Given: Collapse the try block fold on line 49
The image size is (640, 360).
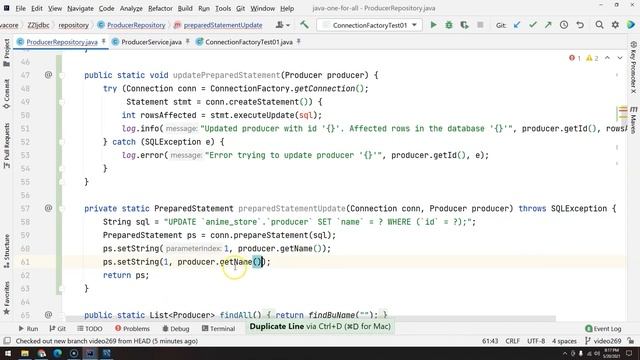Looking at the screenshot, I should (x=62, y=102).
